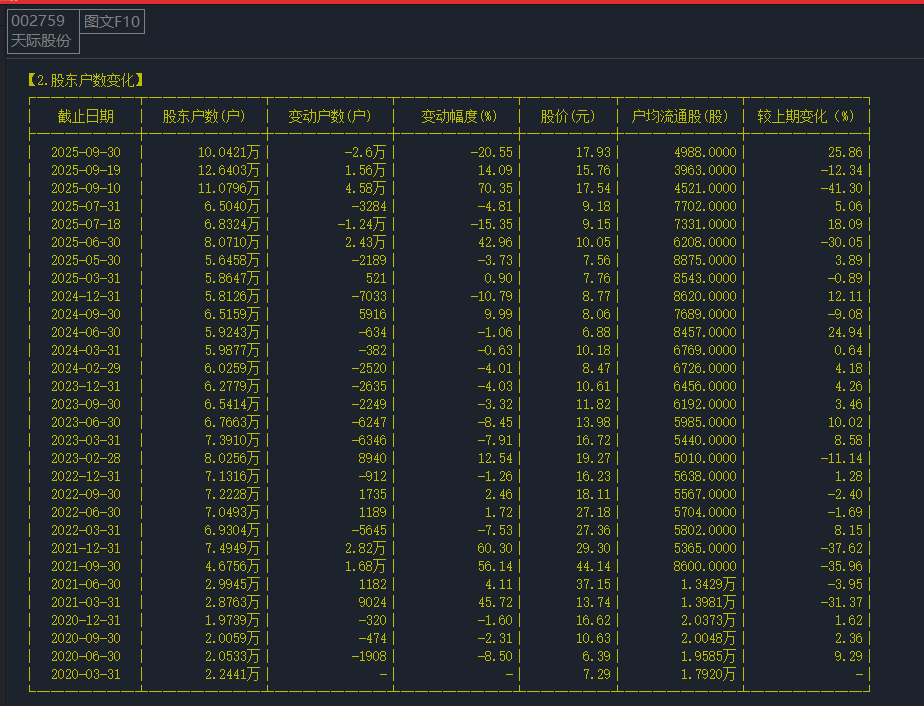Select change value -3284
This screenshot has height=706, width=924.
[369, 206]
